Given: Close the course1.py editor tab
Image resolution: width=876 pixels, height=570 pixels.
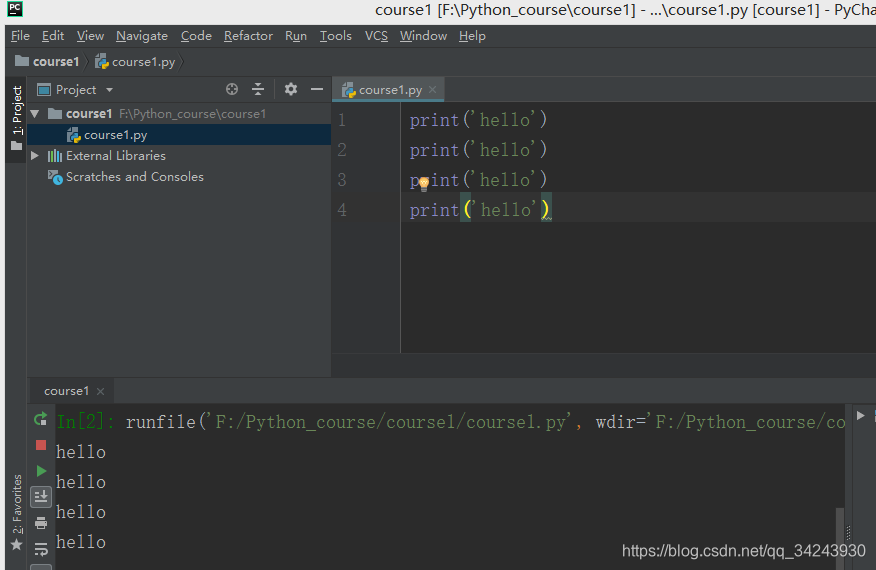Looking at the screenshot, I should pos(432,89).
